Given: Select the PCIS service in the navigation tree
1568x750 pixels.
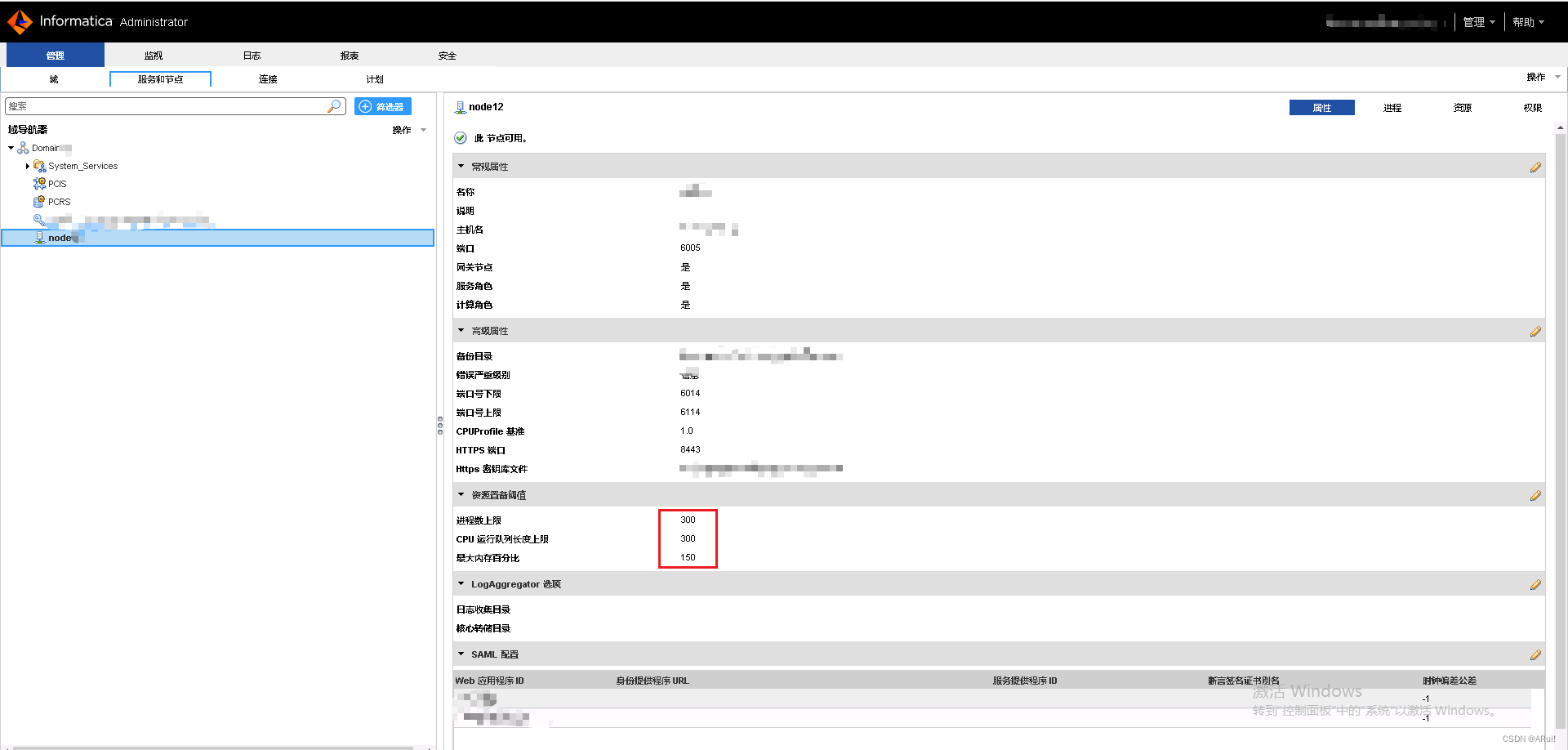Looking at the screenshot, I should point(57,183).
